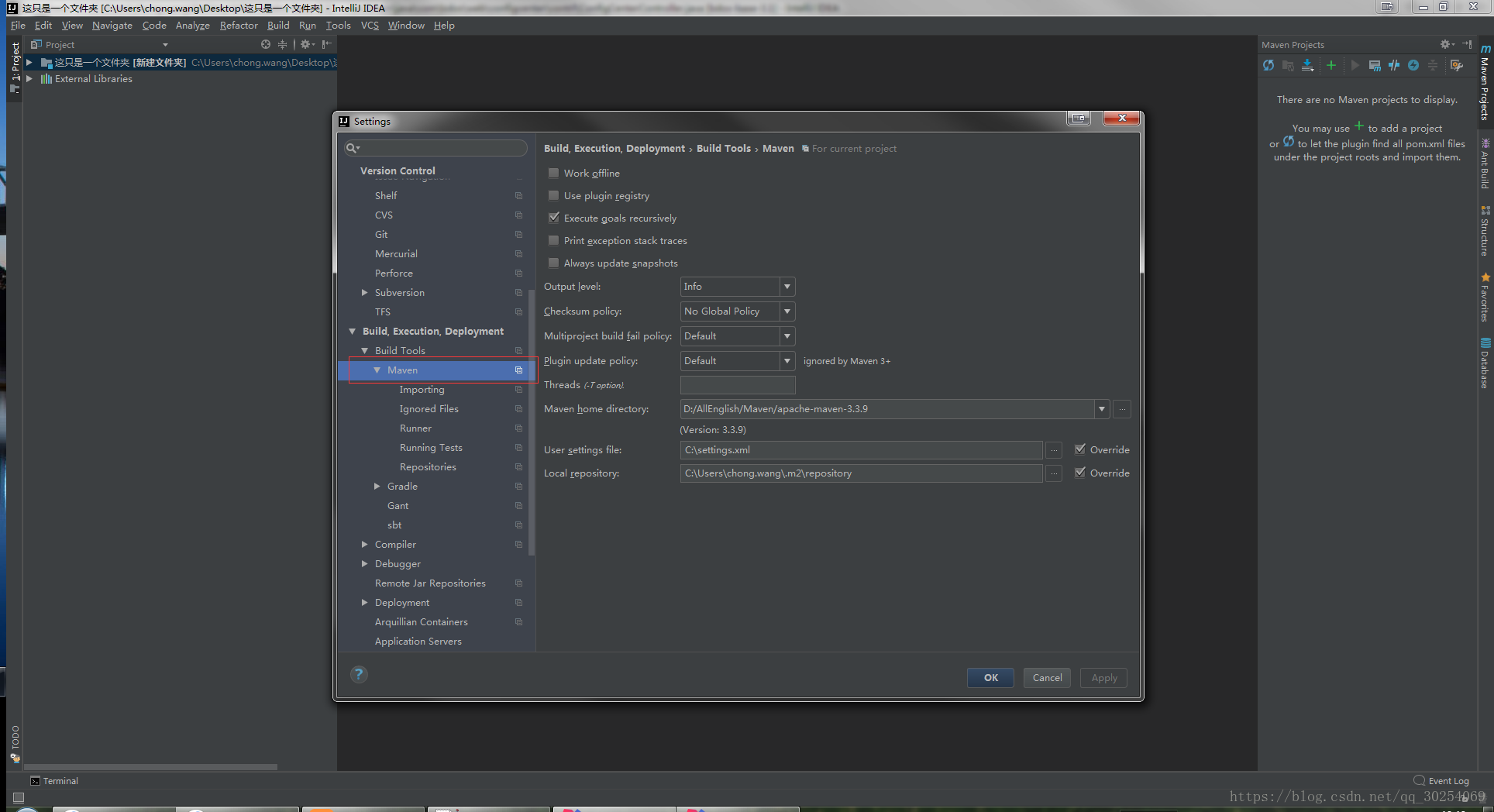1494x812 pixels.
Task: Click help question mark in Settings
Action: point(358,674)
